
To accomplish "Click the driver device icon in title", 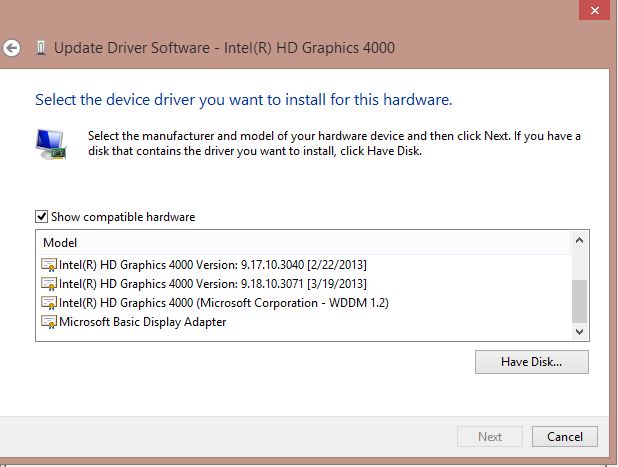I will (x=41, y=48).
